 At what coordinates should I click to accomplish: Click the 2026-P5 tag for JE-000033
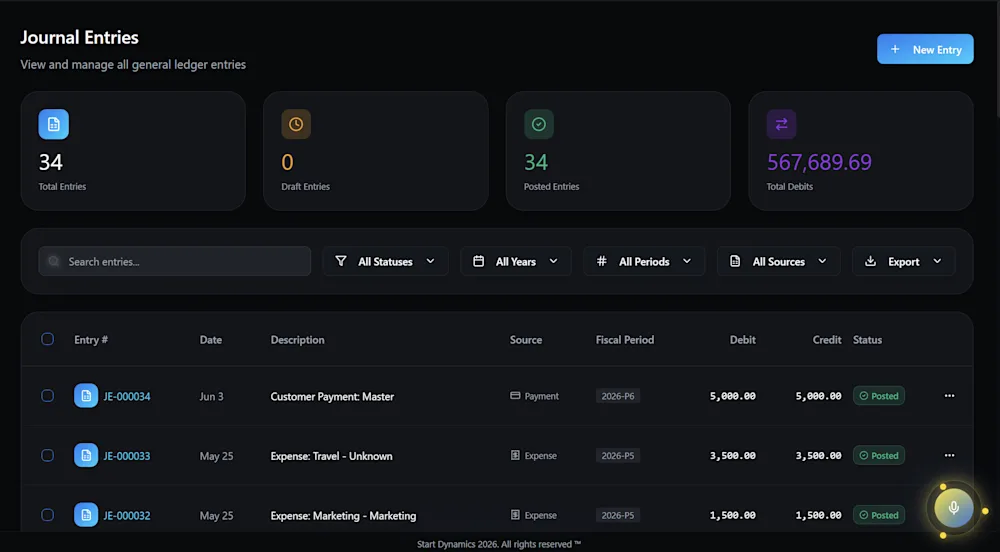click(x=618, y=455)
